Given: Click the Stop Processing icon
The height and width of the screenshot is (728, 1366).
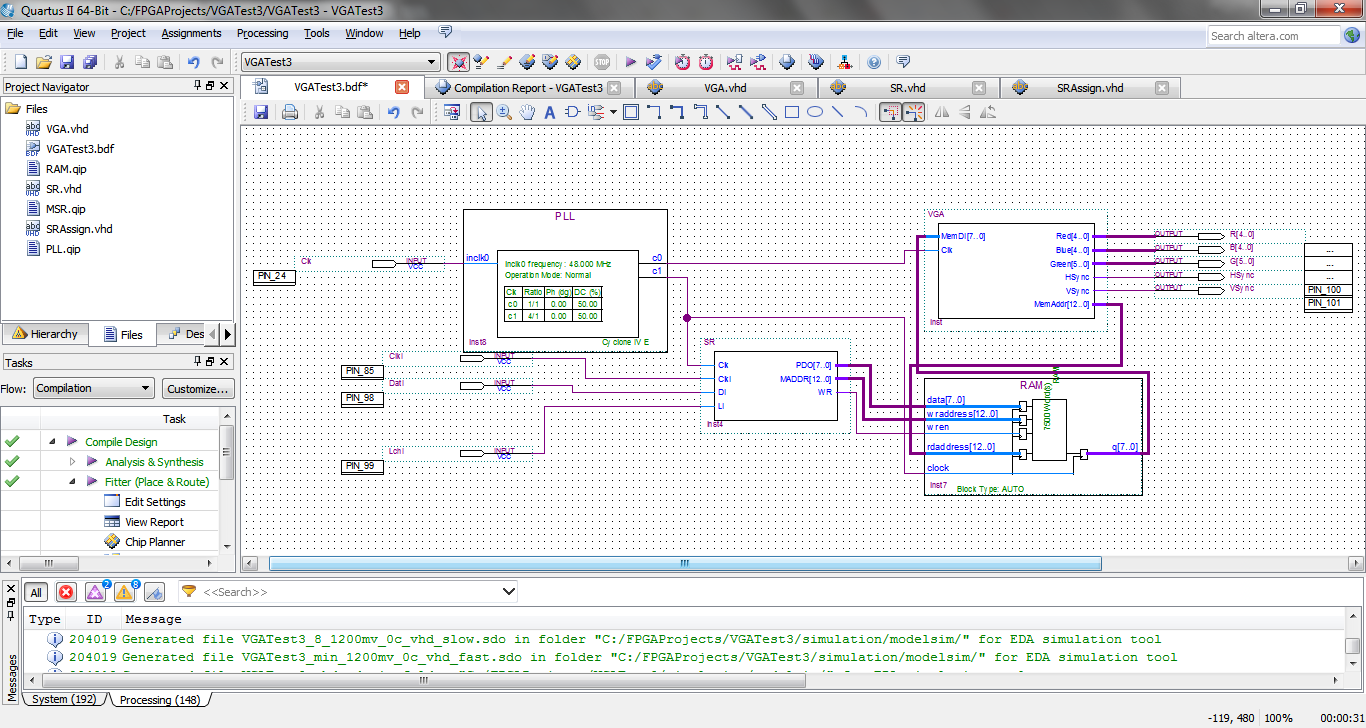Looking at the screenshot, I should point(602,62).
